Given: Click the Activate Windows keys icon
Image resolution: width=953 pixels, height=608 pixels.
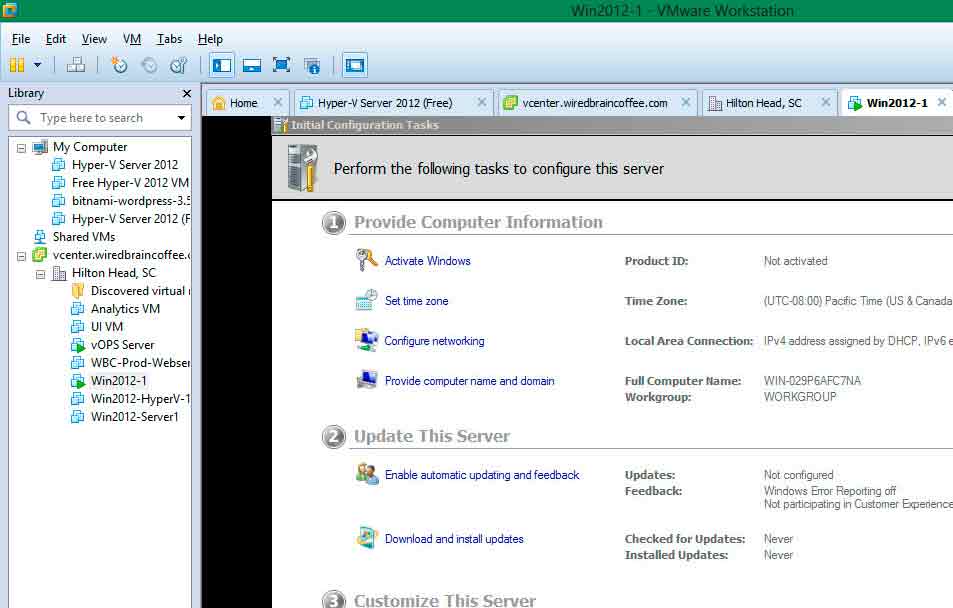Looking at the screenshot, I should (366, 260).
